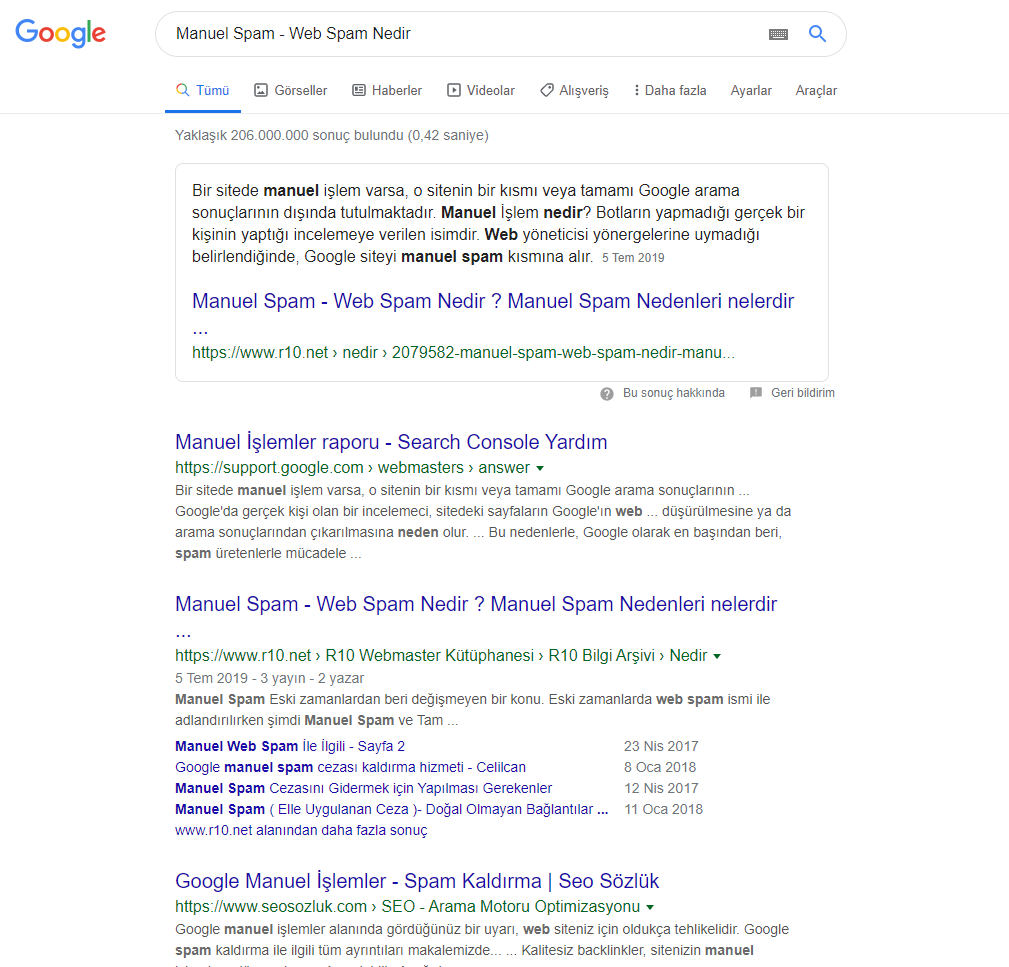Click the Haberler news icon

pos(358,90)
